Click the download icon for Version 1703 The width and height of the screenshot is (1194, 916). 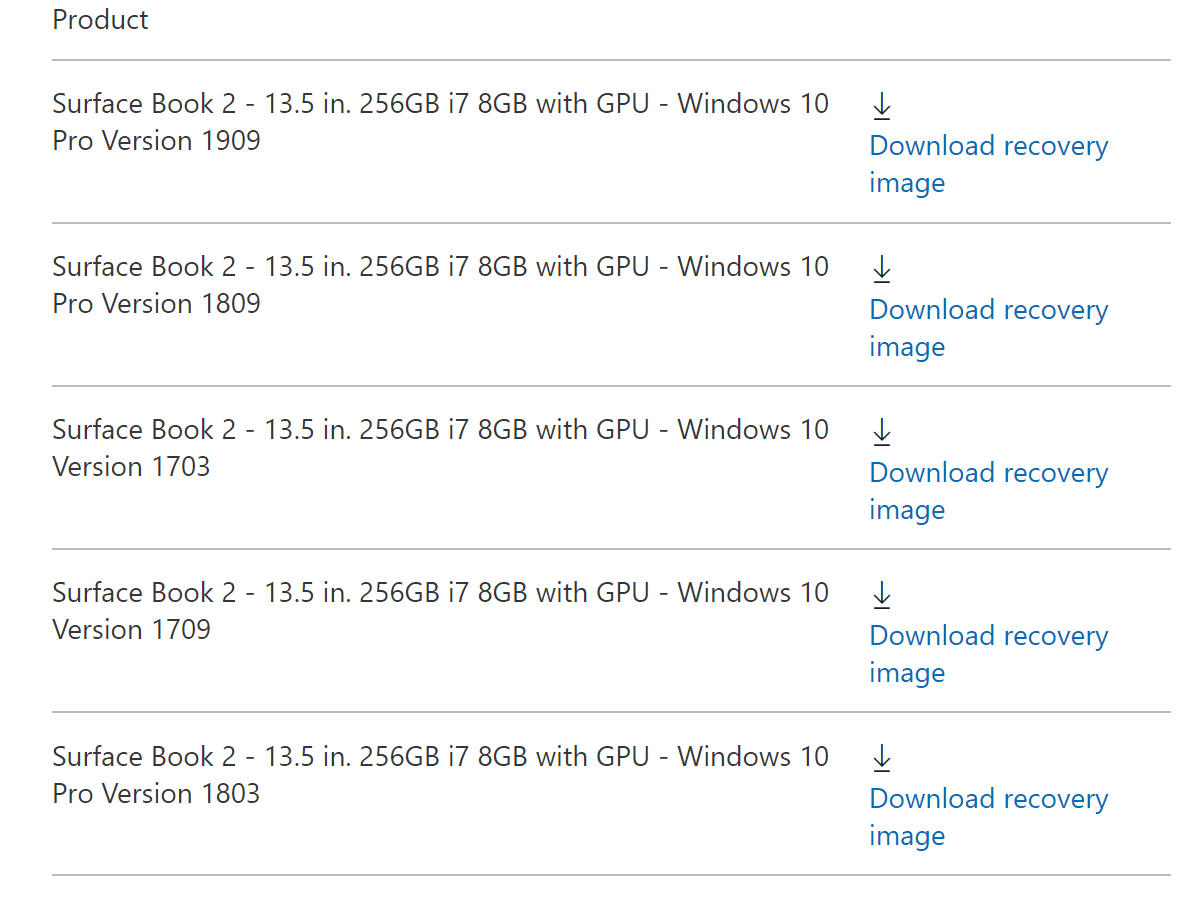[881, 430]
